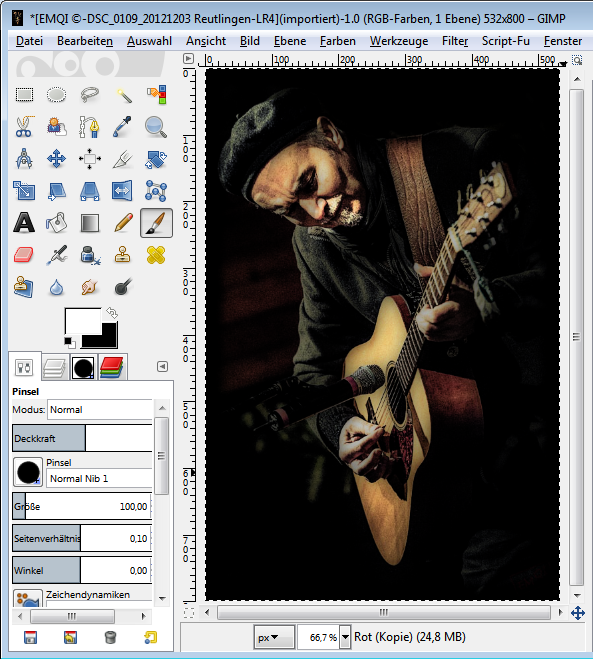This screenshot has width=593, height=659.
Task: Open the Werkzeuge menu
Action: click(399, 41)
